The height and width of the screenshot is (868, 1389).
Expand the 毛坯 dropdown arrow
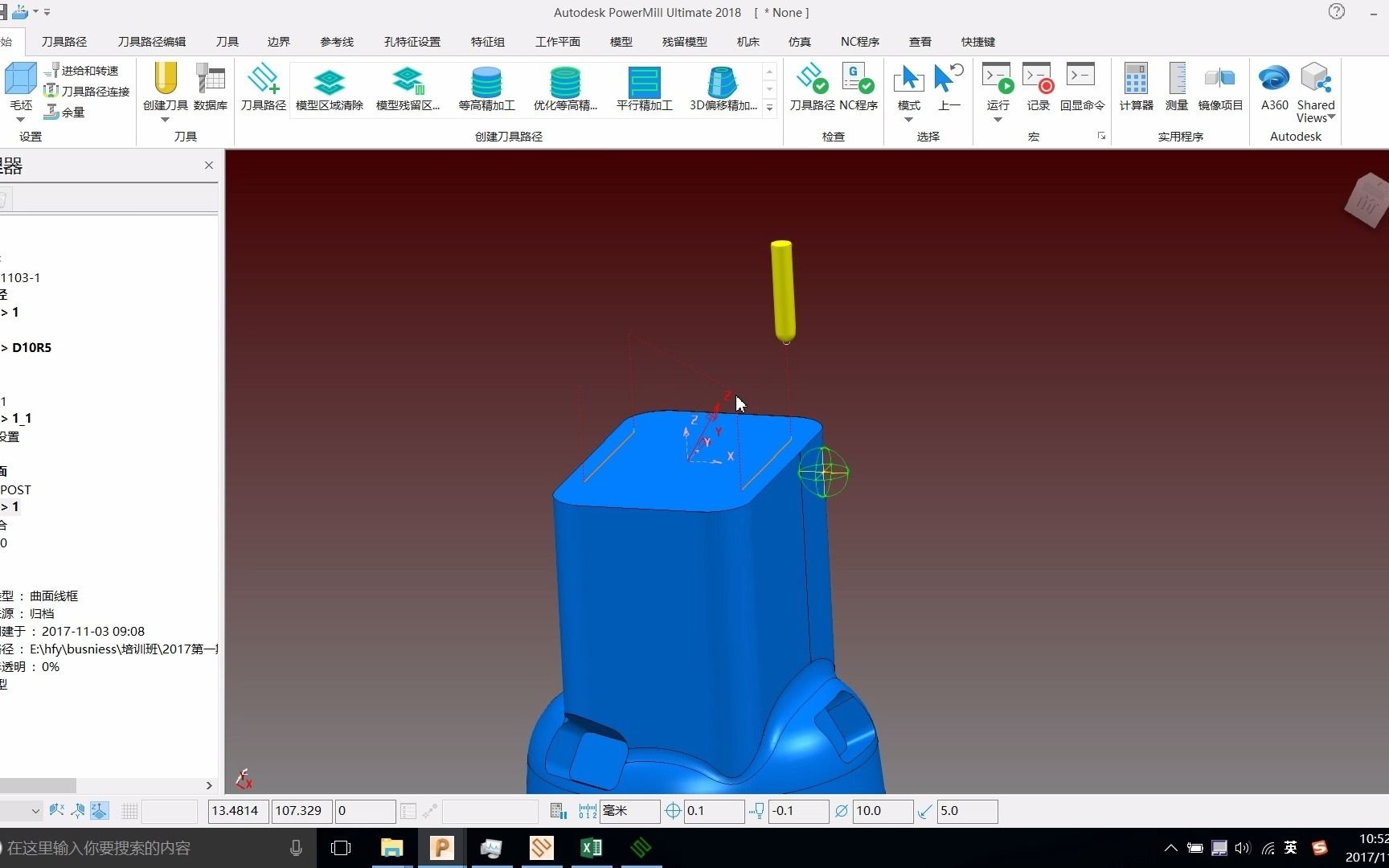point(20,120)
